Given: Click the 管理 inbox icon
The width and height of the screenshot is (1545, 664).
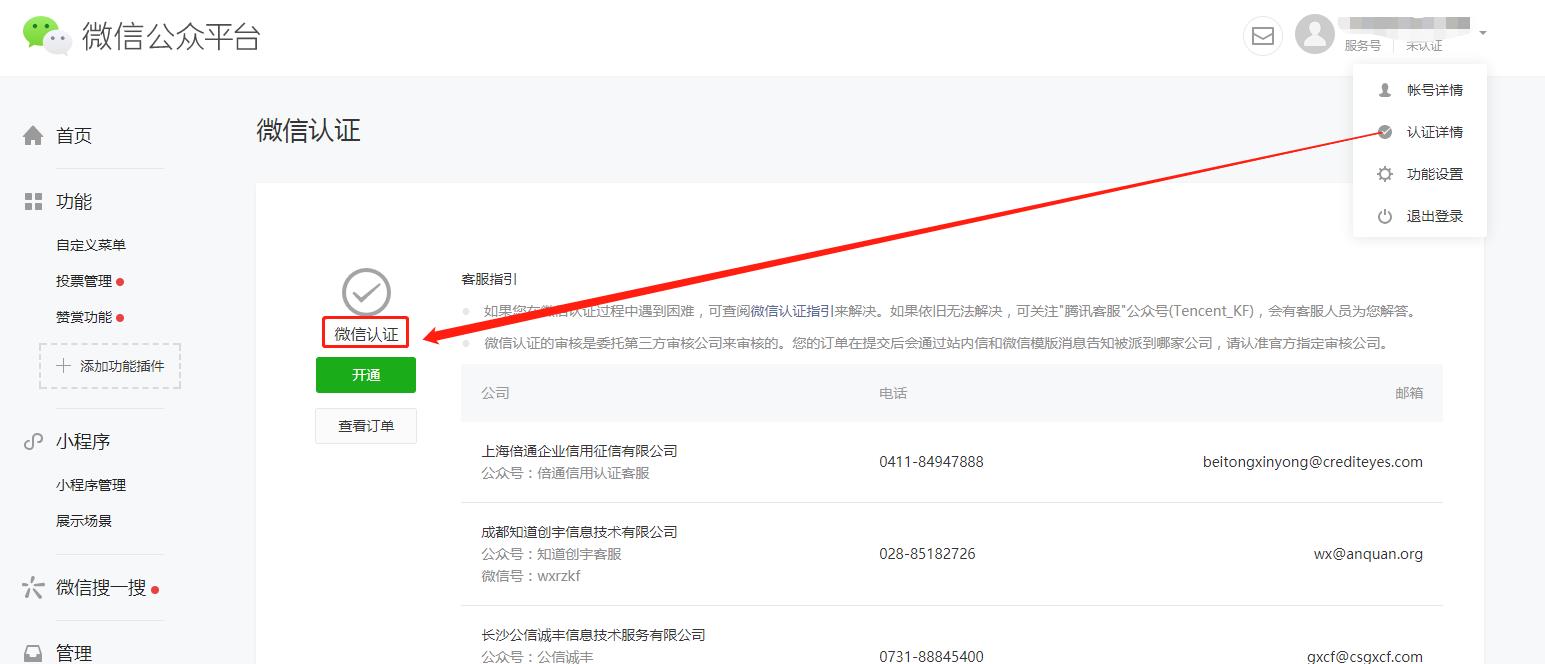Looking at the screenshot, I should click(33, 653).
